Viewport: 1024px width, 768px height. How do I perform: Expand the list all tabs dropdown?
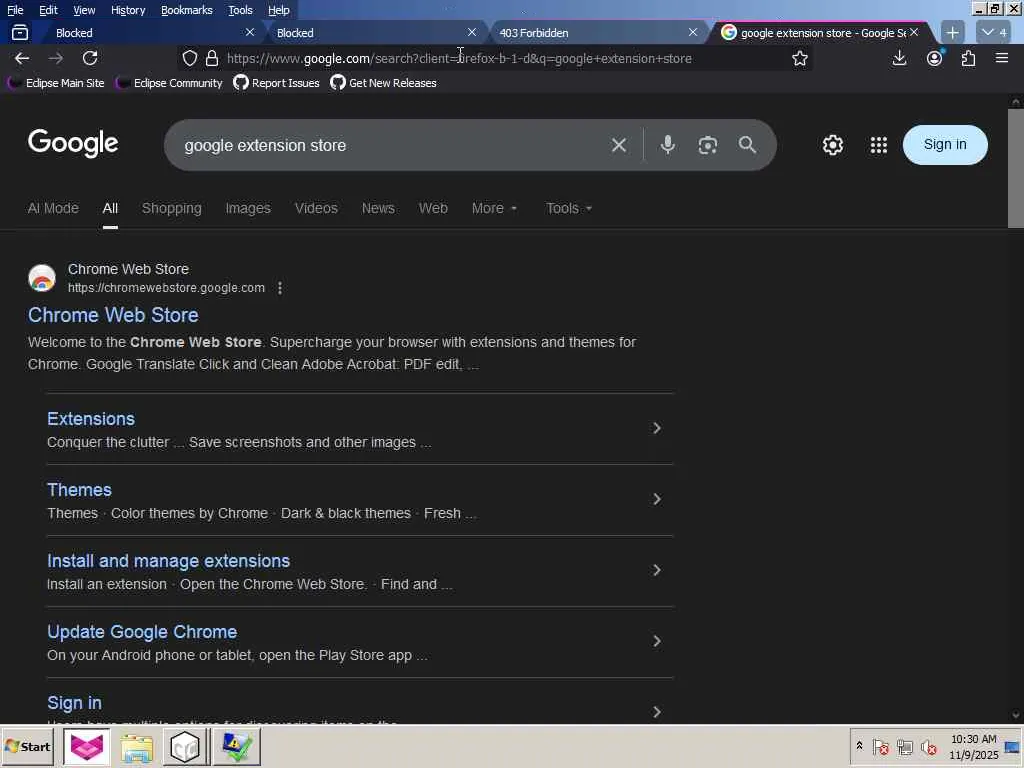click(993, 32)
